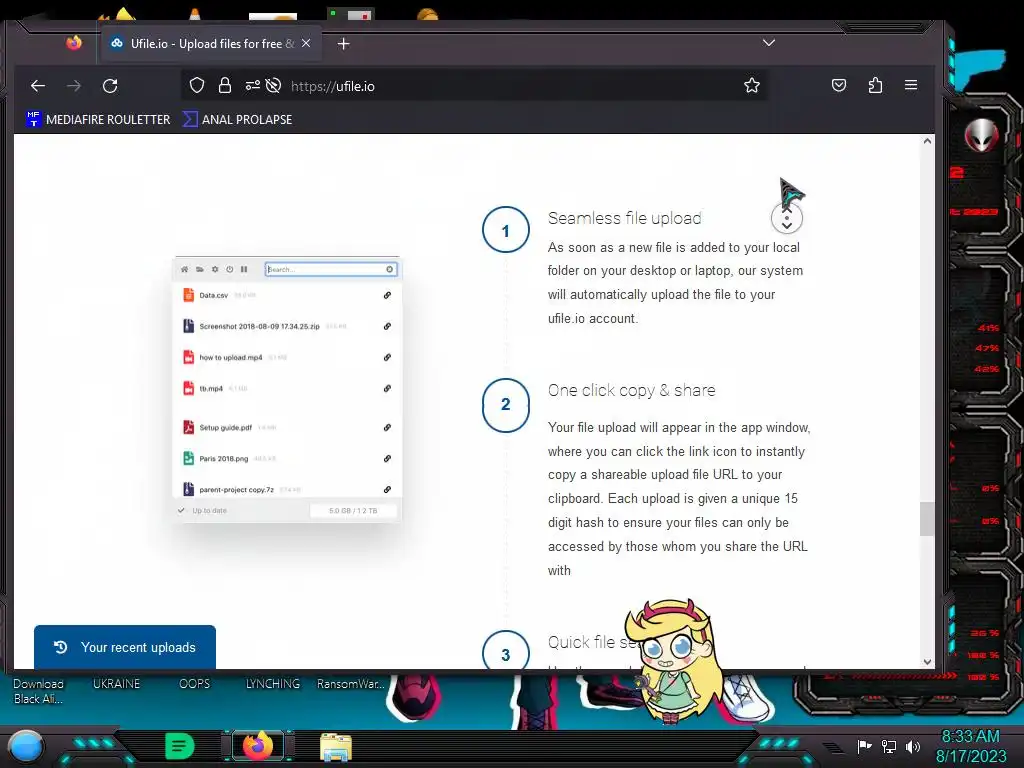This screenshot has height=768, width=1024.
Task: Click the link icon beside Setup guide.pdf
Action: [x=387, y=427]
